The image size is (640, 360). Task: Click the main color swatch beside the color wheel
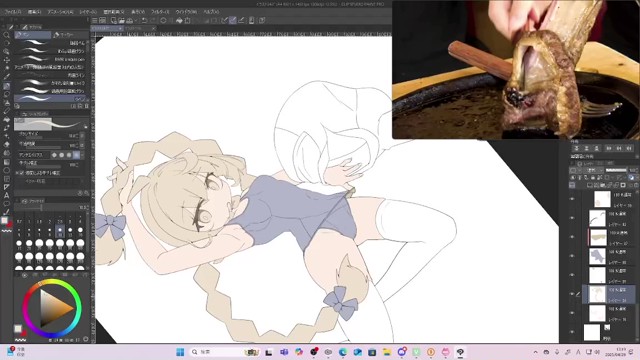point(18,329)
